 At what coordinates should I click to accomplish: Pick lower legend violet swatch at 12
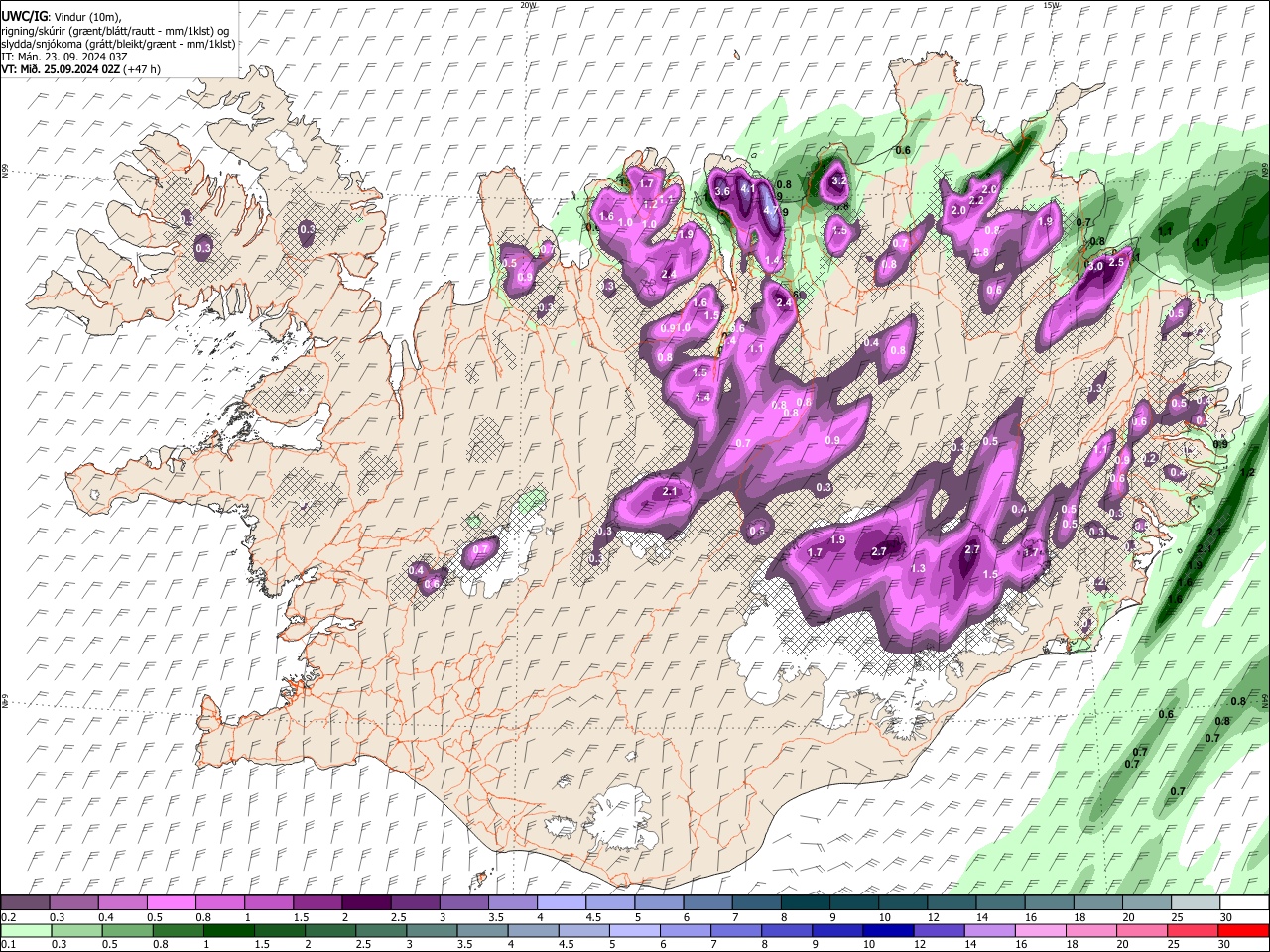940,930
